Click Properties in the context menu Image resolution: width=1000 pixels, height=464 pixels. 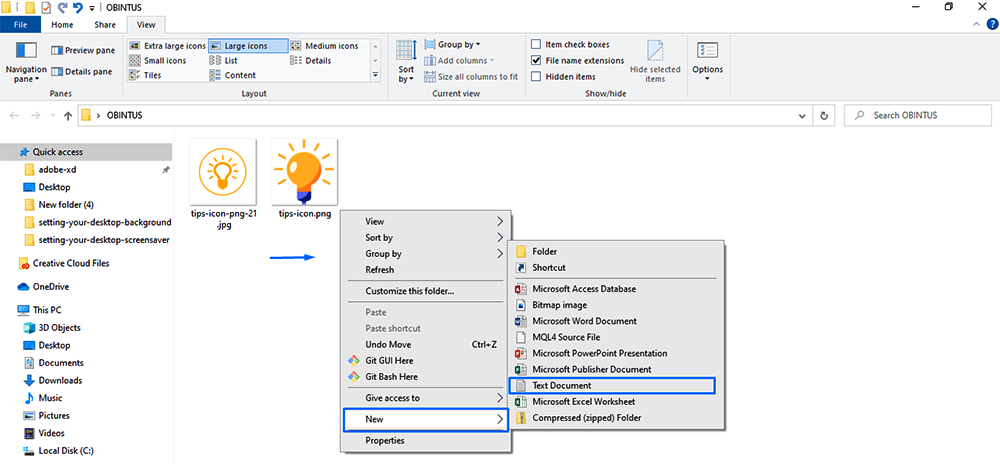385,440
